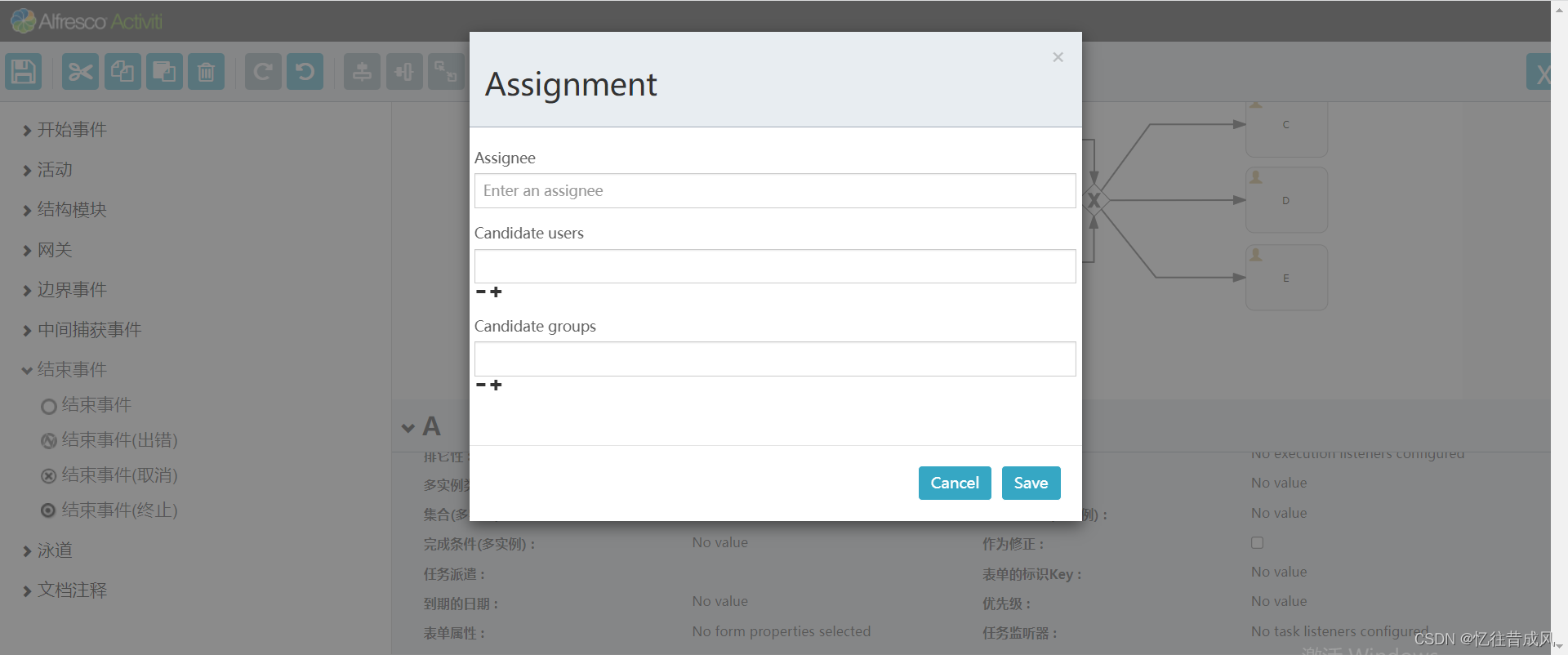The width and height of the screenshot is (1568, 655).
Task: Click the 表单的标识Key No value field
Action: (x=1279, y=572)
